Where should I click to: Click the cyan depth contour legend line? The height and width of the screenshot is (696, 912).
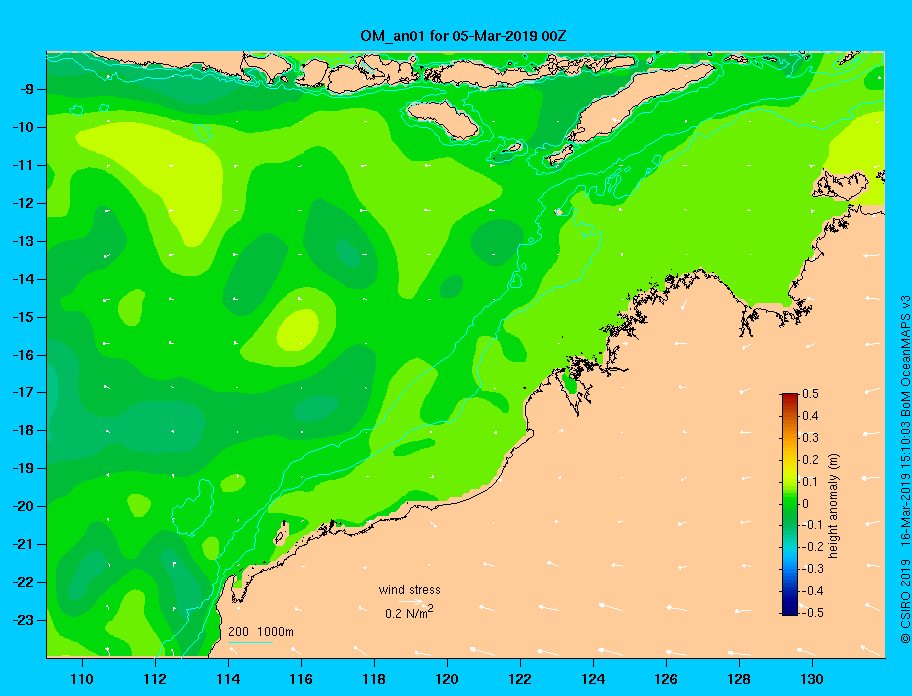(x=250, y=643)
